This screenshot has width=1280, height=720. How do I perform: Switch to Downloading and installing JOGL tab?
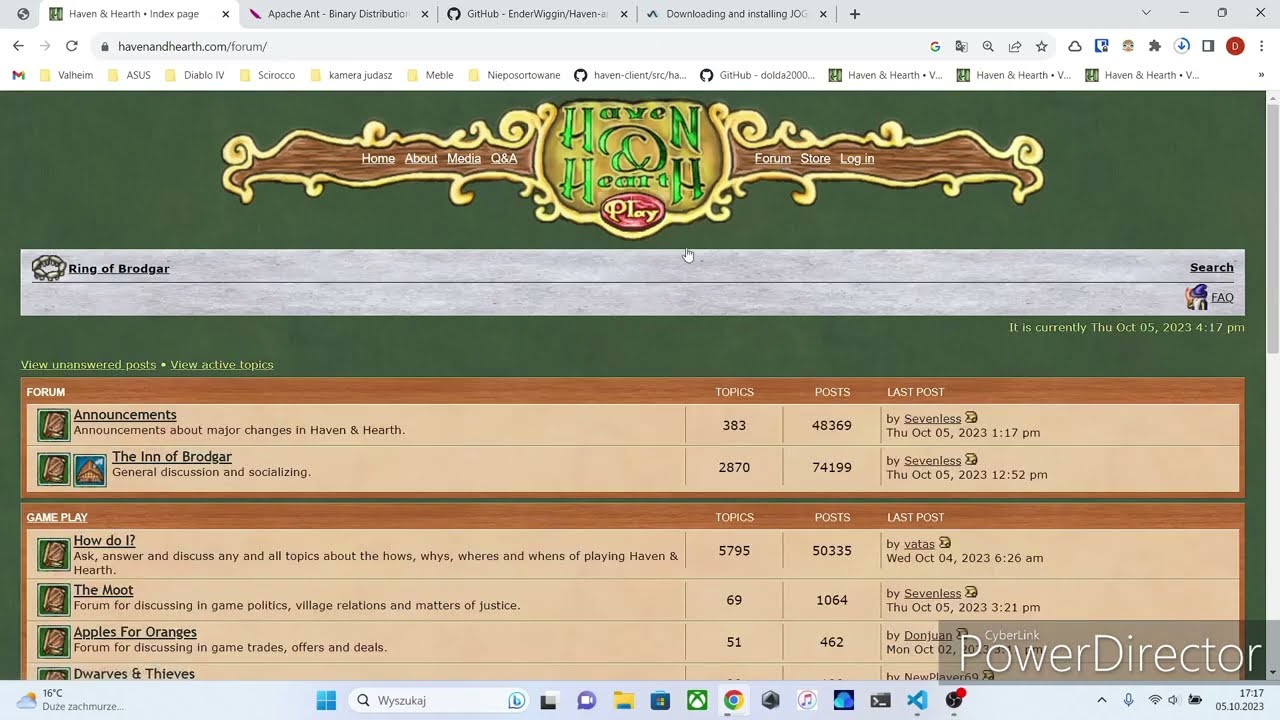pos(737,14)
